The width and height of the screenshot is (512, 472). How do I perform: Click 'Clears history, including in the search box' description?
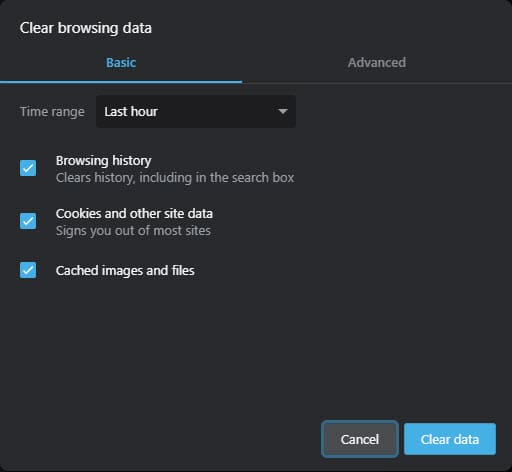pyautogui.click(x=175, y=178)
